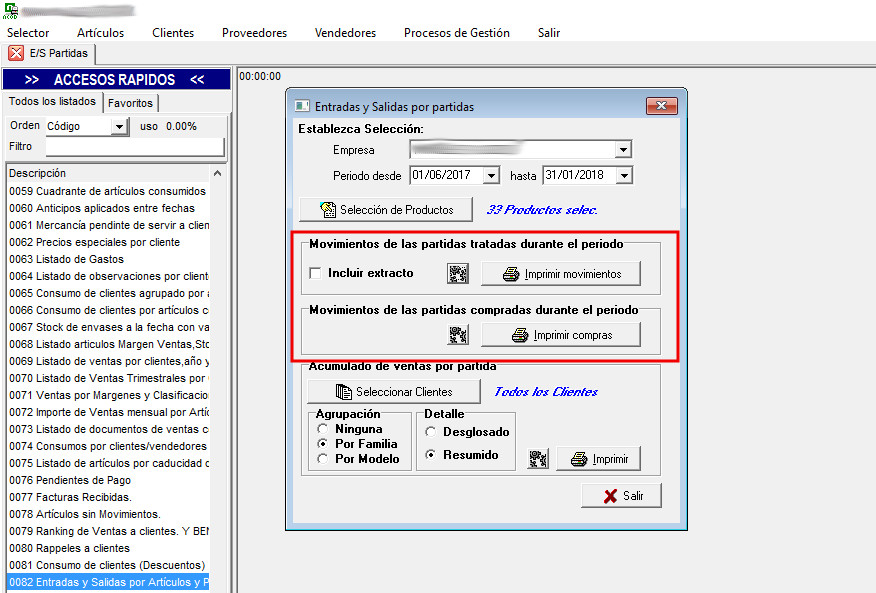Click the application logo icon in title bar
This screenshot has height=593, width=876.
tap(11, 10)
